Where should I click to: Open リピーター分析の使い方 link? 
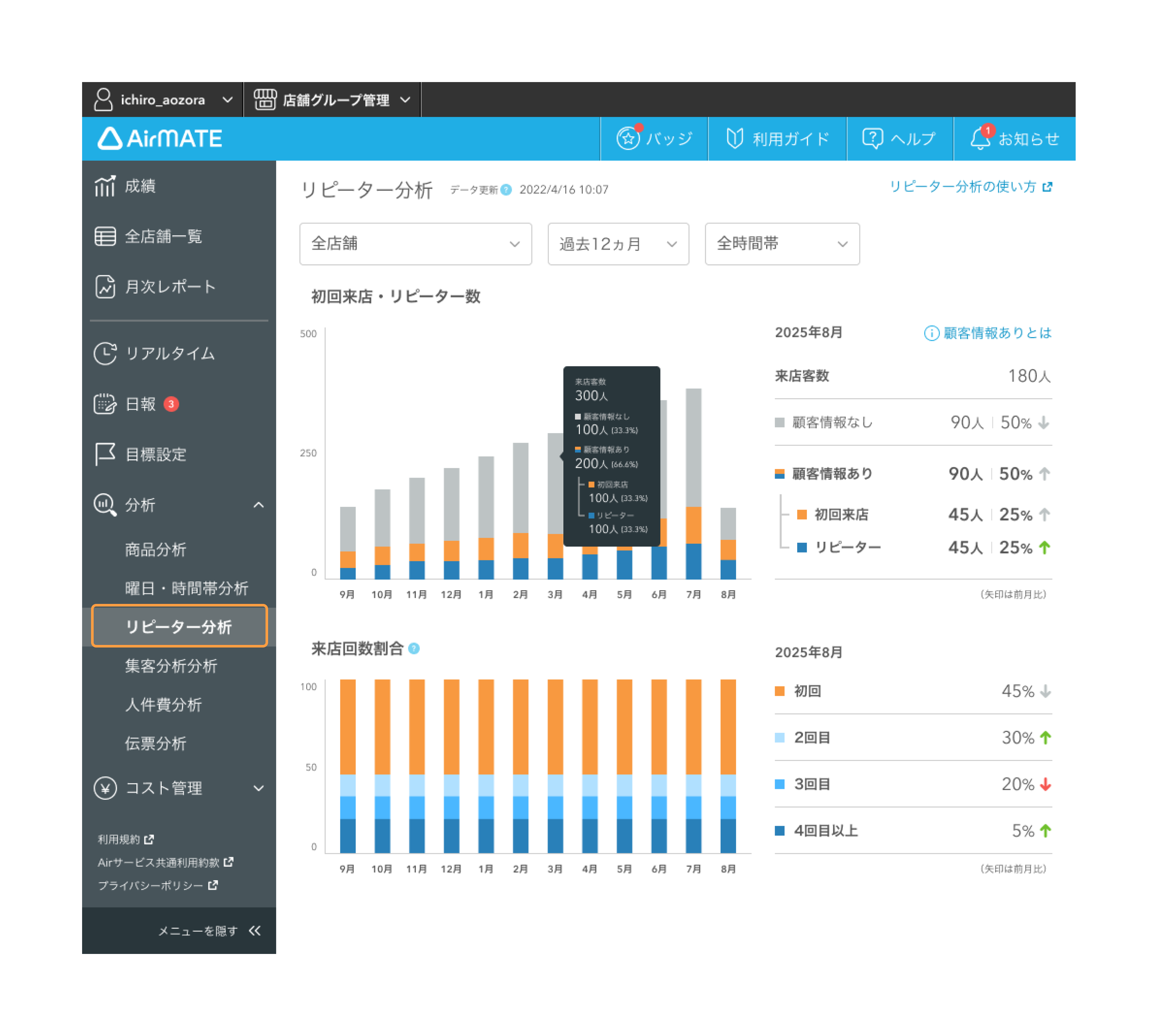pos(971,187)
